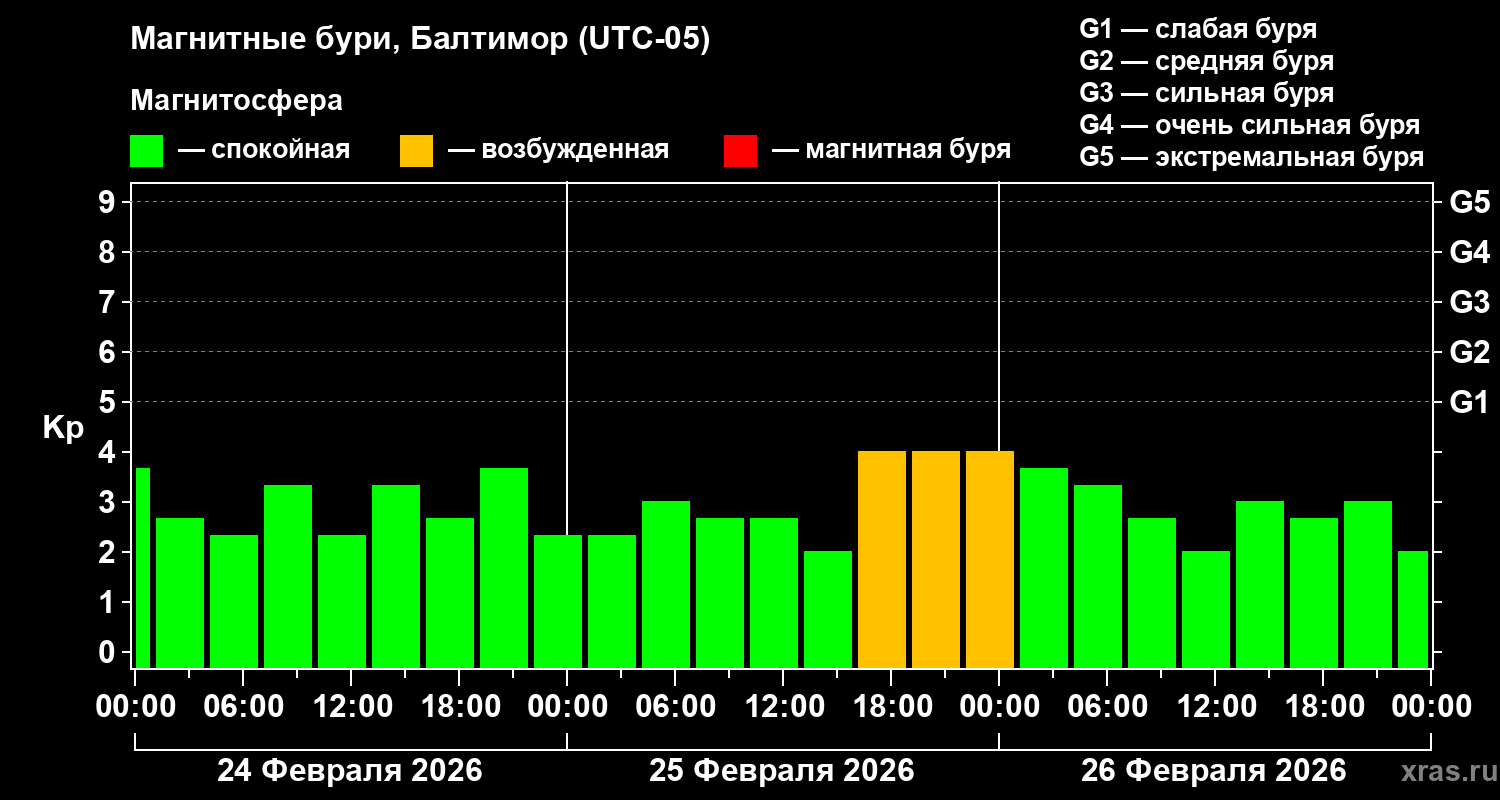The image size is (1500, 800).
Task: Click the 'G2 — средняя буря' legend line
Action: (x=1206, y=61)
